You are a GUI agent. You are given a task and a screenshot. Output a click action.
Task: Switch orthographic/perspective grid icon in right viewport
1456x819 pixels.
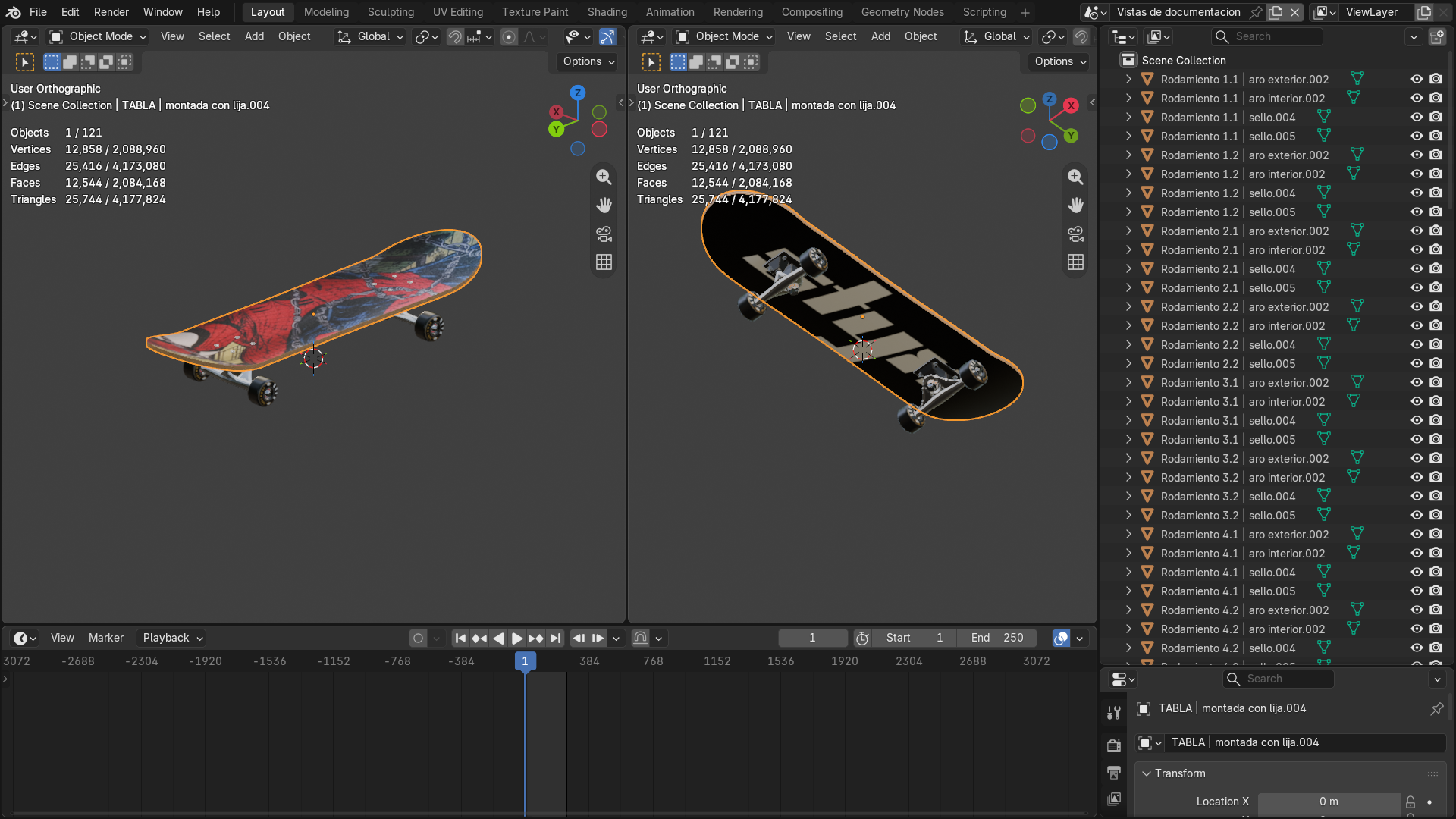point(1075,262)
